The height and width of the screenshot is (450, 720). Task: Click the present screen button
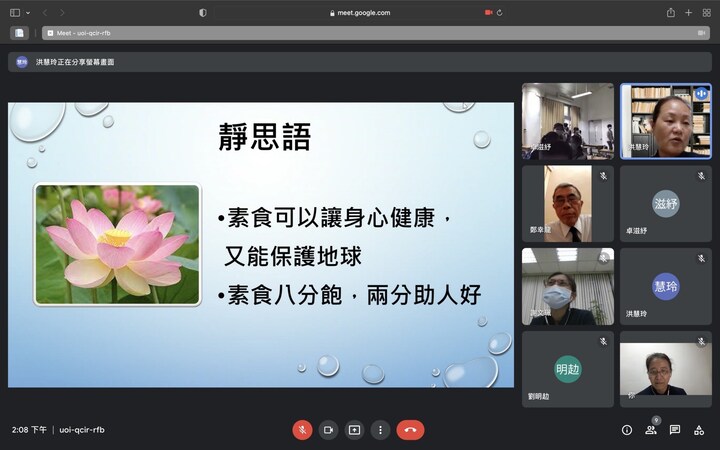pyautogui.click(x=354, y=430)
